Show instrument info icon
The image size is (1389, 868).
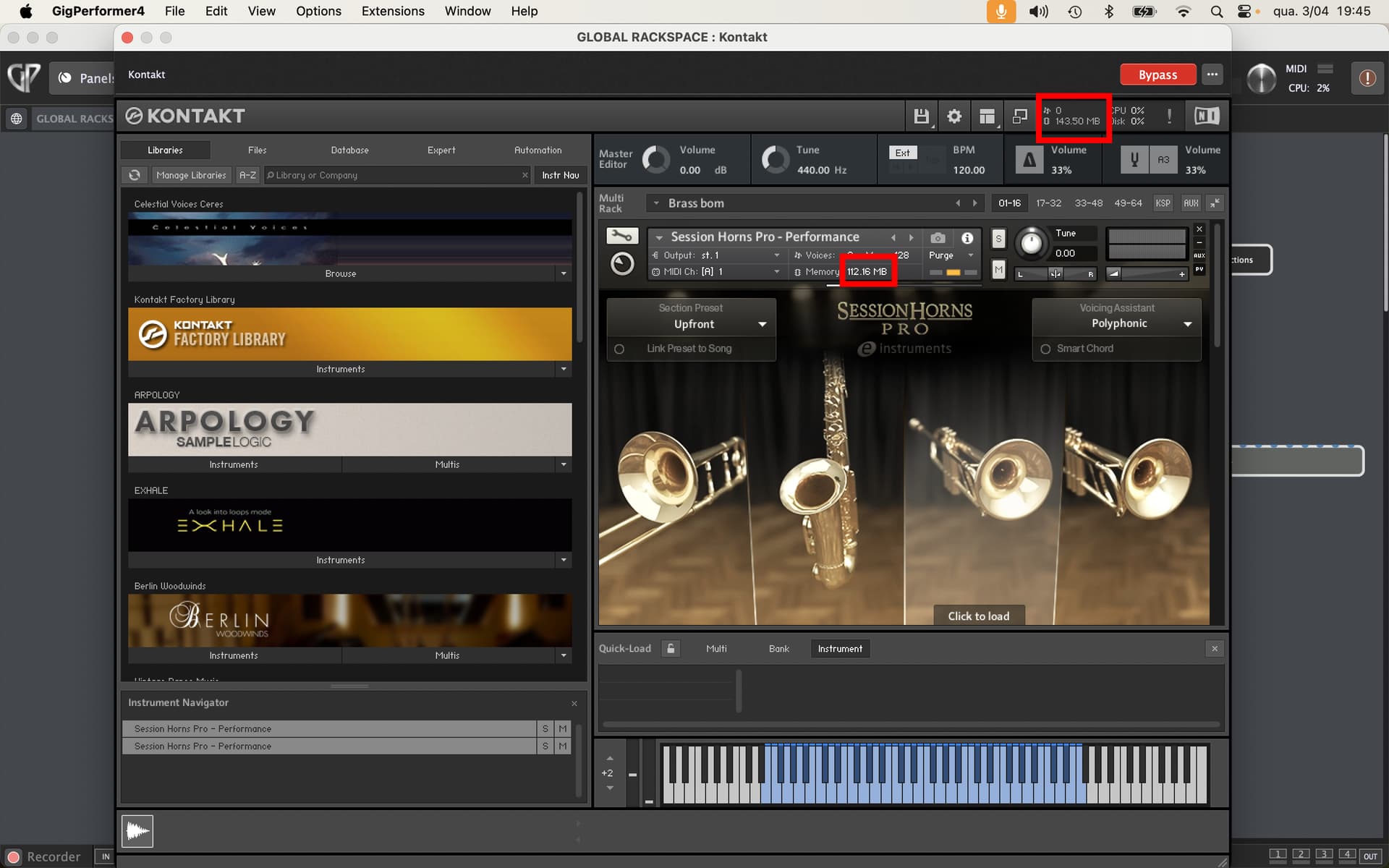click(x=967, y=237)
